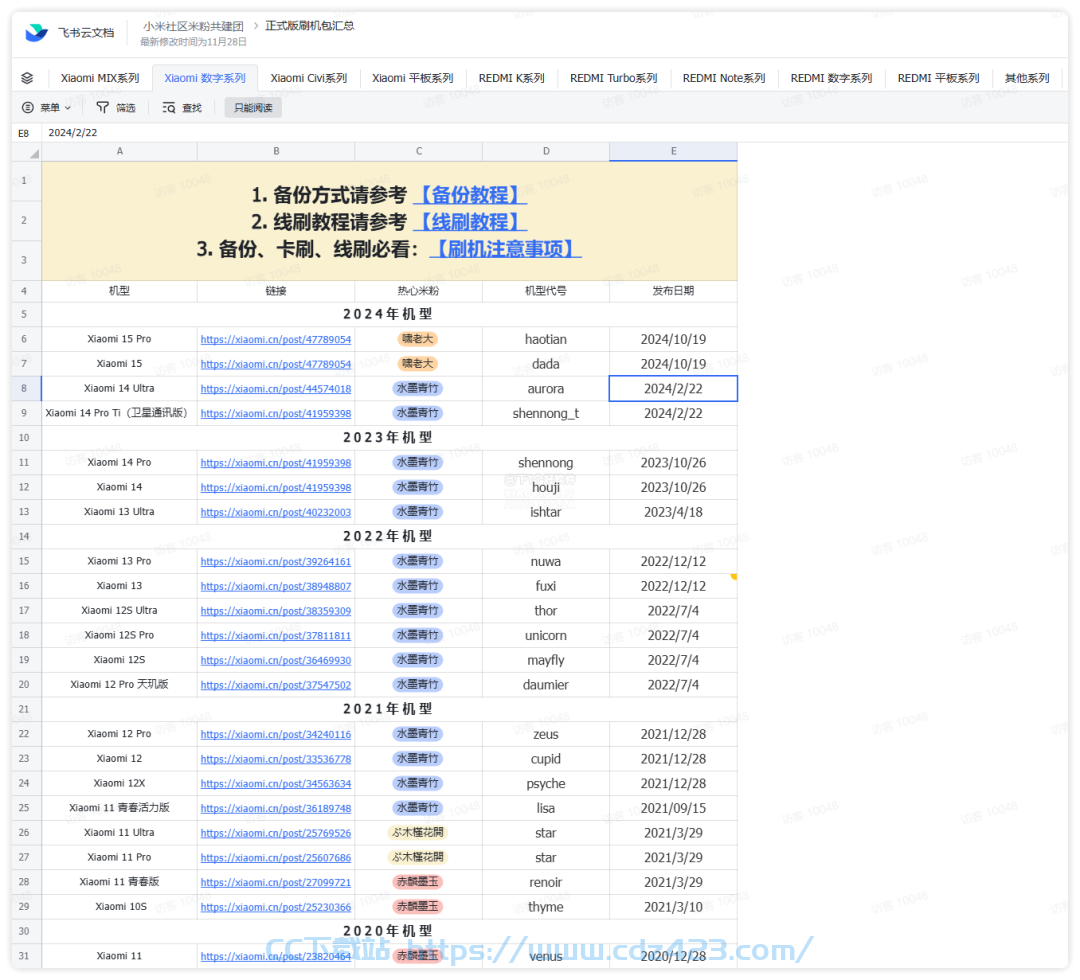Click the 只能阅读 read-only button
Image resolution: width=1080 pixels, height=980 pixels.
tap(253, 107)
